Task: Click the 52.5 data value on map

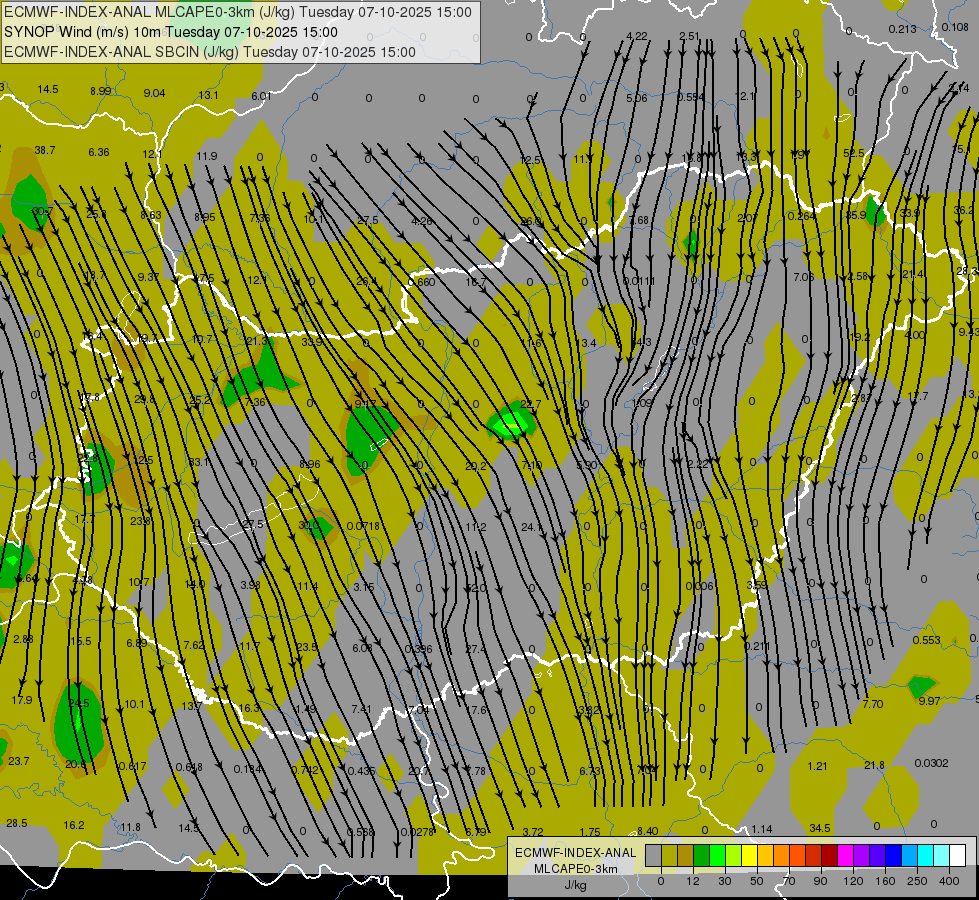Action: (853, 153)
